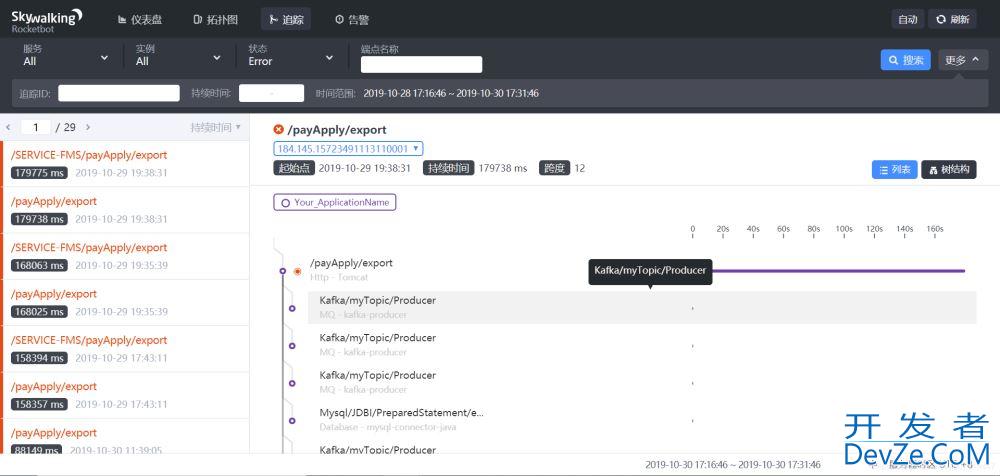
Task: Click the 端点名称 endpoint name input field
Action: click(x=421, y=65)
